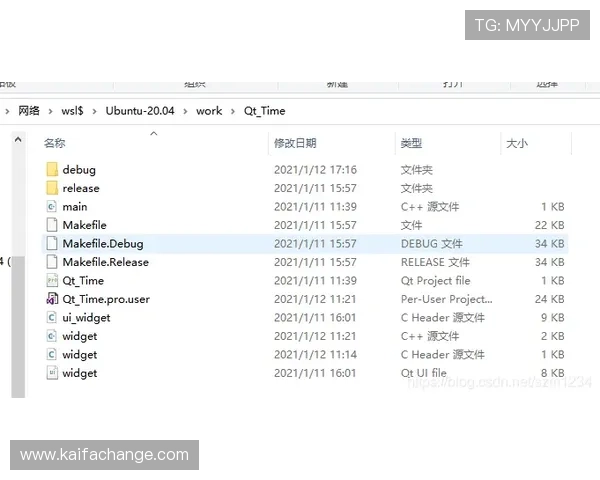Image resolution: width=600 pixels, height=480 pixels.
Task: Click the main C++ source file icon
Action: click(52, 207)
